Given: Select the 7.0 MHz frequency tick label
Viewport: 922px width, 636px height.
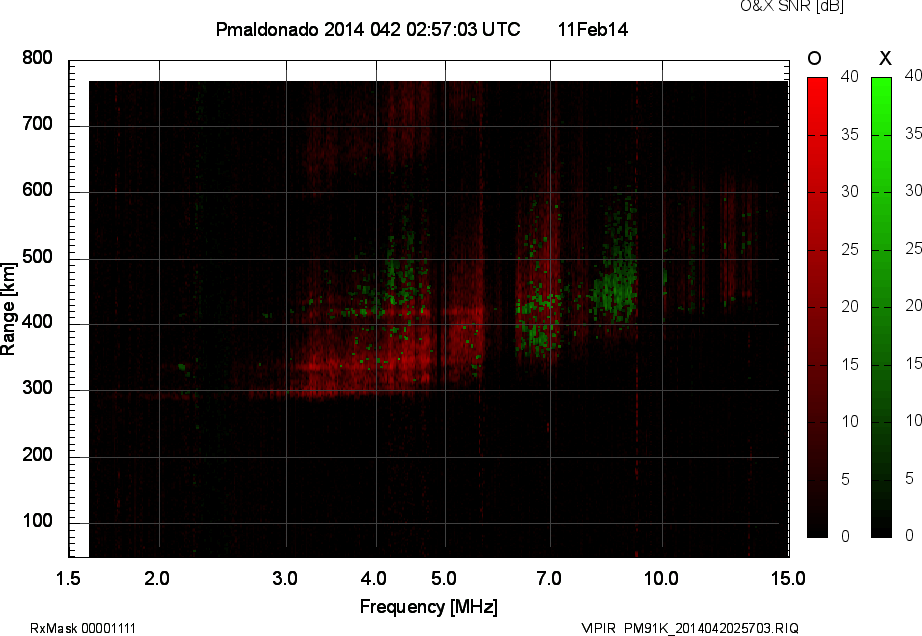Looking at the screenshot, I should click(x=549, y=578).
